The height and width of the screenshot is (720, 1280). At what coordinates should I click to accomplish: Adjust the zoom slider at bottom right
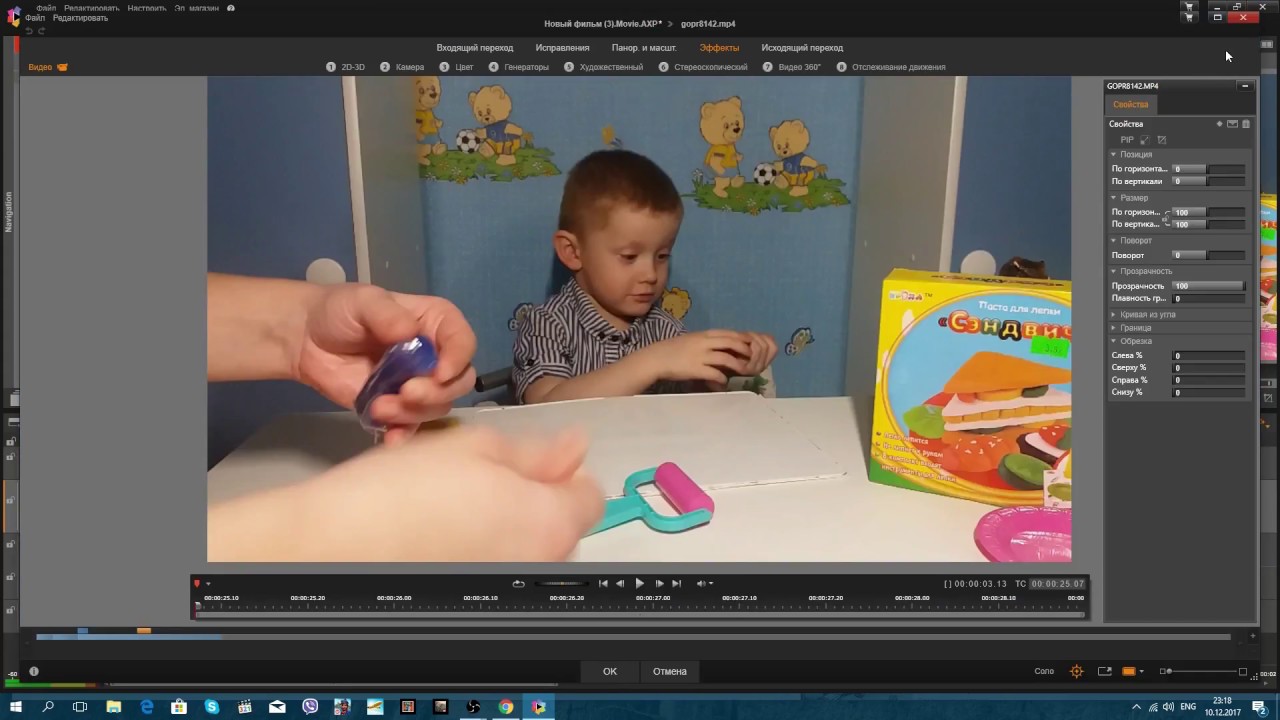coord(1203,672)
